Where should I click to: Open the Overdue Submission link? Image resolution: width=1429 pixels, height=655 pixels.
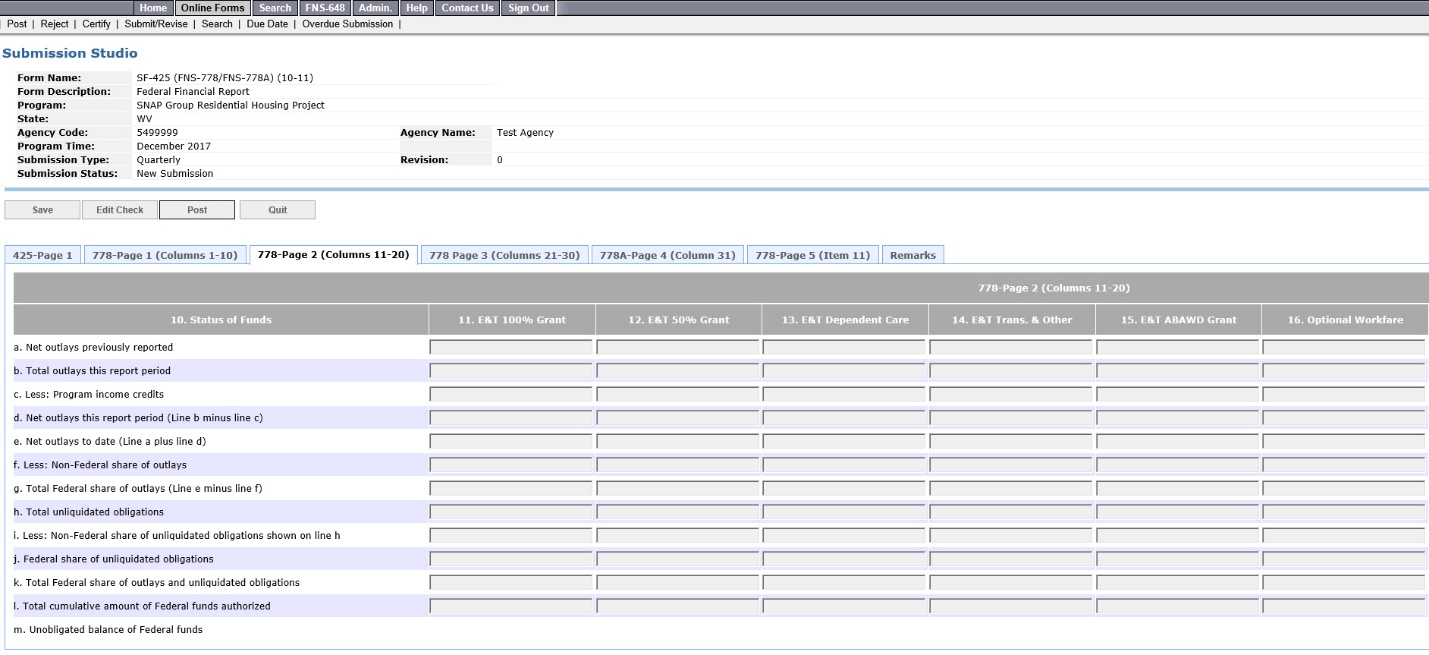347,24
